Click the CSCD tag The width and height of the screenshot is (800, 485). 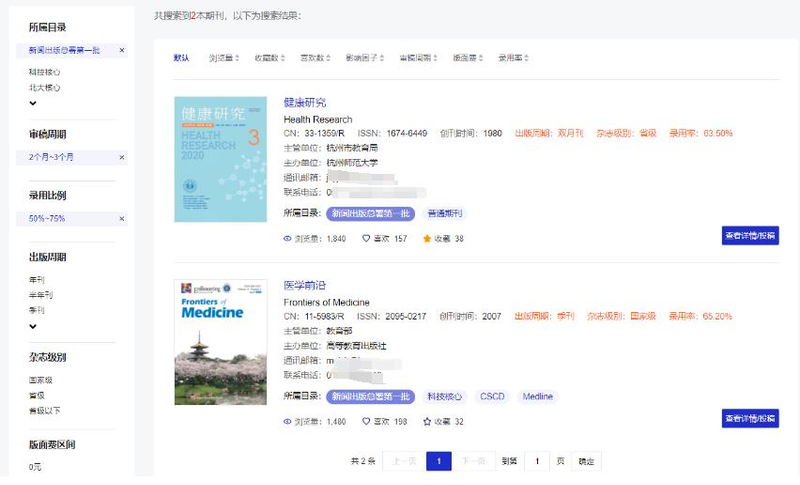pyautogui.click(x=492, y=397)
